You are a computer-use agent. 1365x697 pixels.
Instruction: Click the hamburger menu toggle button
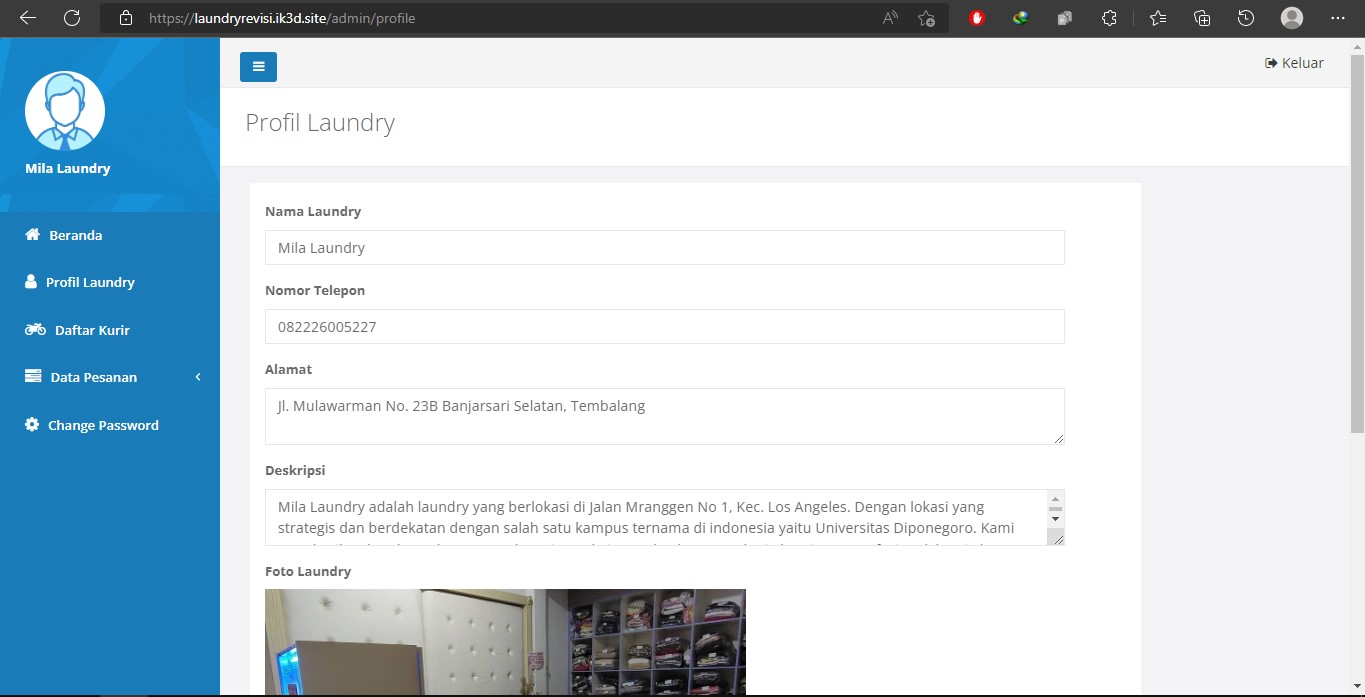258,67
